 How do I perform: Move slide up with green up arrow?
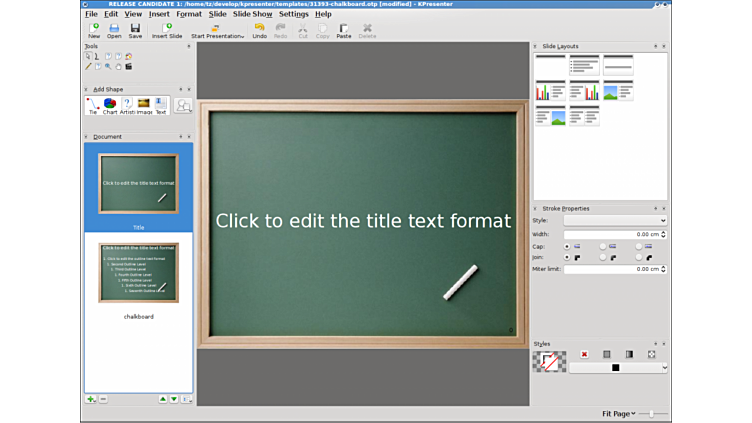(x=163, y=399)
